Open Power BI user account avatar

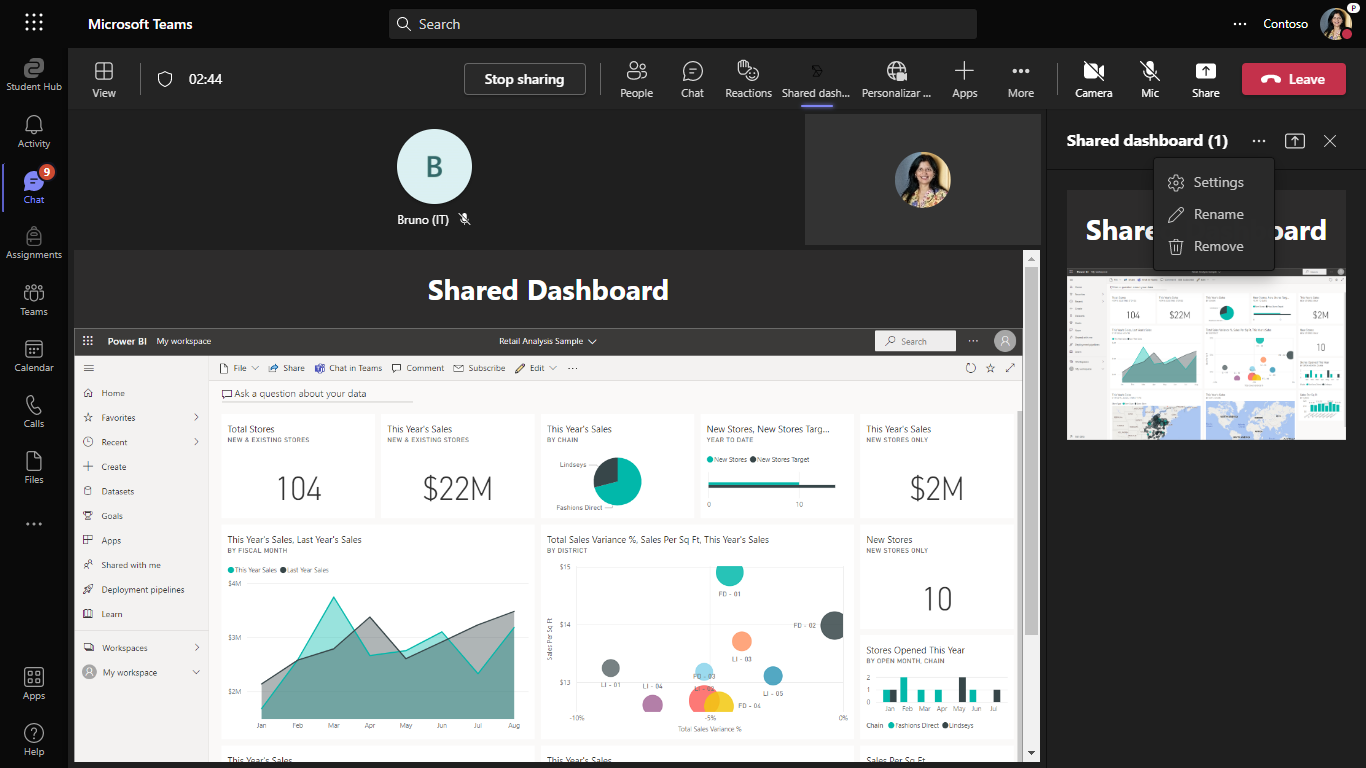1005,341
